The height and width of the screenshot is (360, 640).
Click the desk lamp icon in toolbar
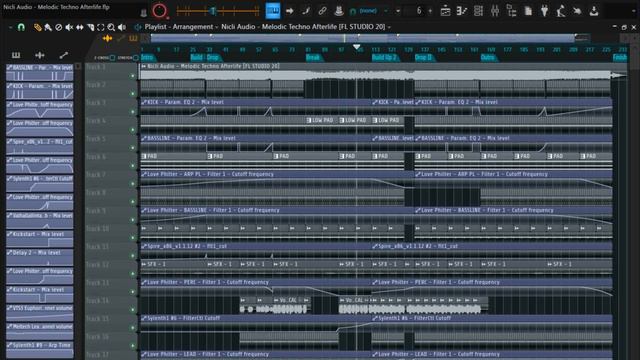pyautogui.click(x=561, y=11)
